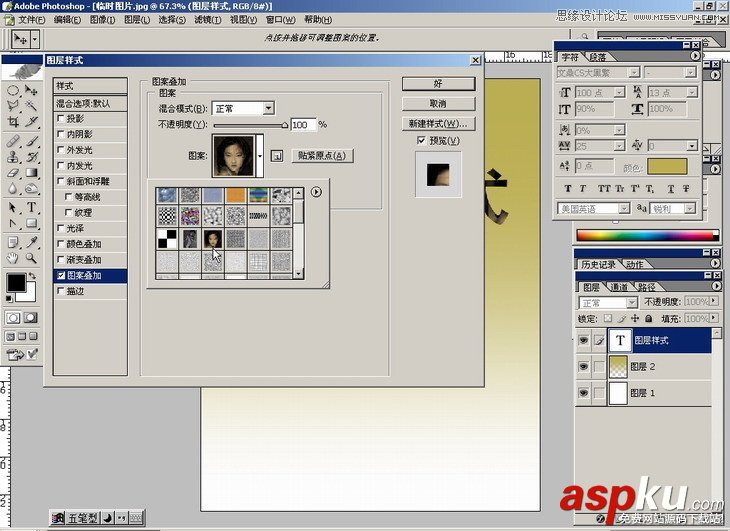The height and width of the screenshot is (531, 730).
Task: Enable the 斜面和浮雕 bevel checkbox
Action: (x=61, y=181)
